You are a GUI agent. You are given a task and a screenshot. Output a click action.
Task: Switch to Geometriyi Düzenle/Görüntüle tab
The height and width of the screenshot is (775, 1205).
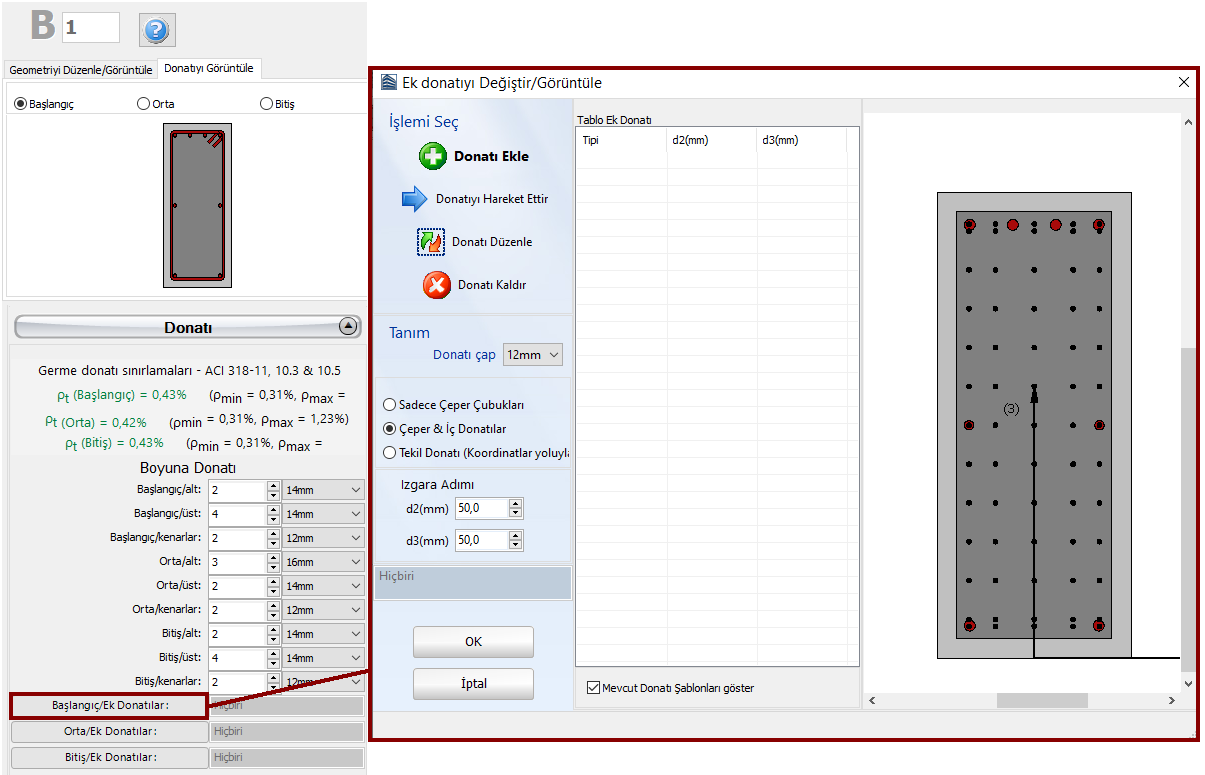point(81,70)
